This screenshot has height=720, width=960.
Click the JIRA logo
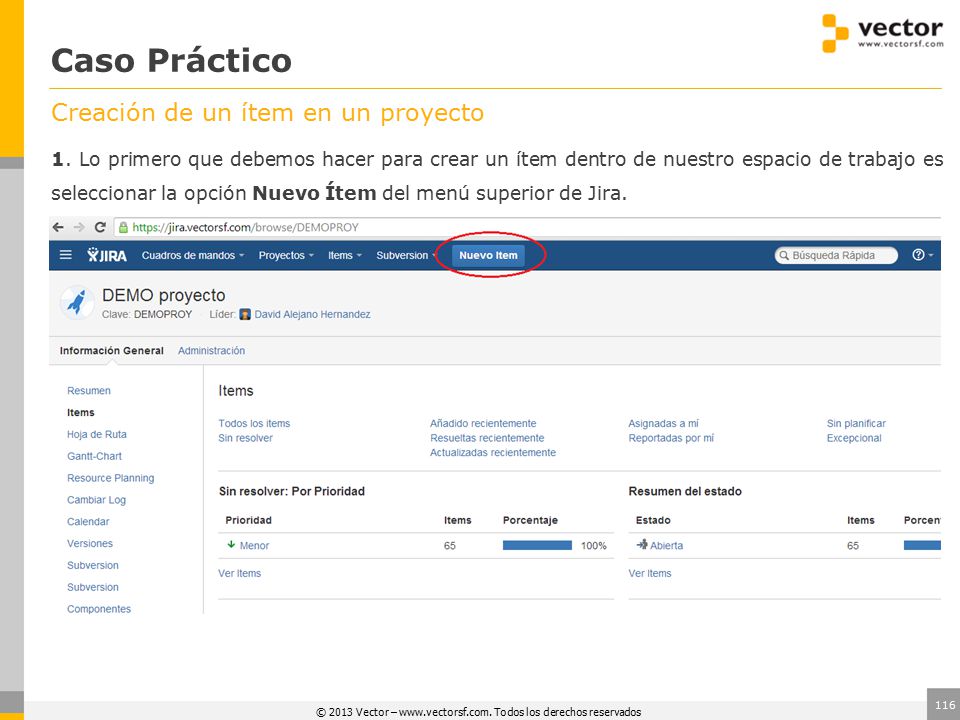(107, 255)
